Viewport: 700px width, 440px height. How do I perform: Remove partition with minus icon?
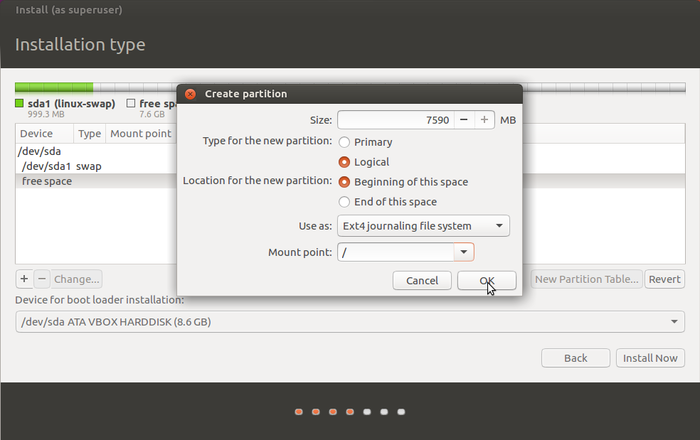(x=42, y=279)
